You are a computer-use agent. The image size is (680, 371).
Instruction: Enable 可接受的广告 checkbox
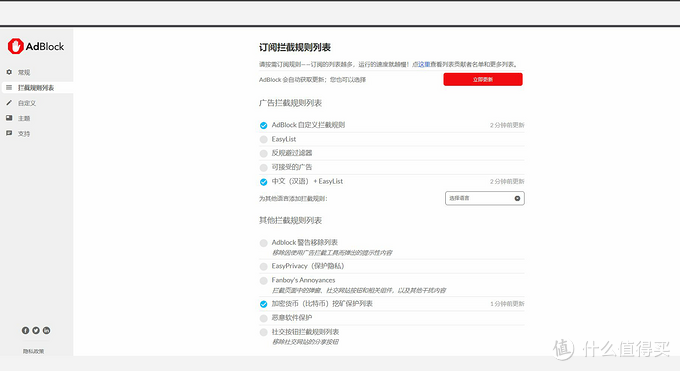(x=263, y=167)
